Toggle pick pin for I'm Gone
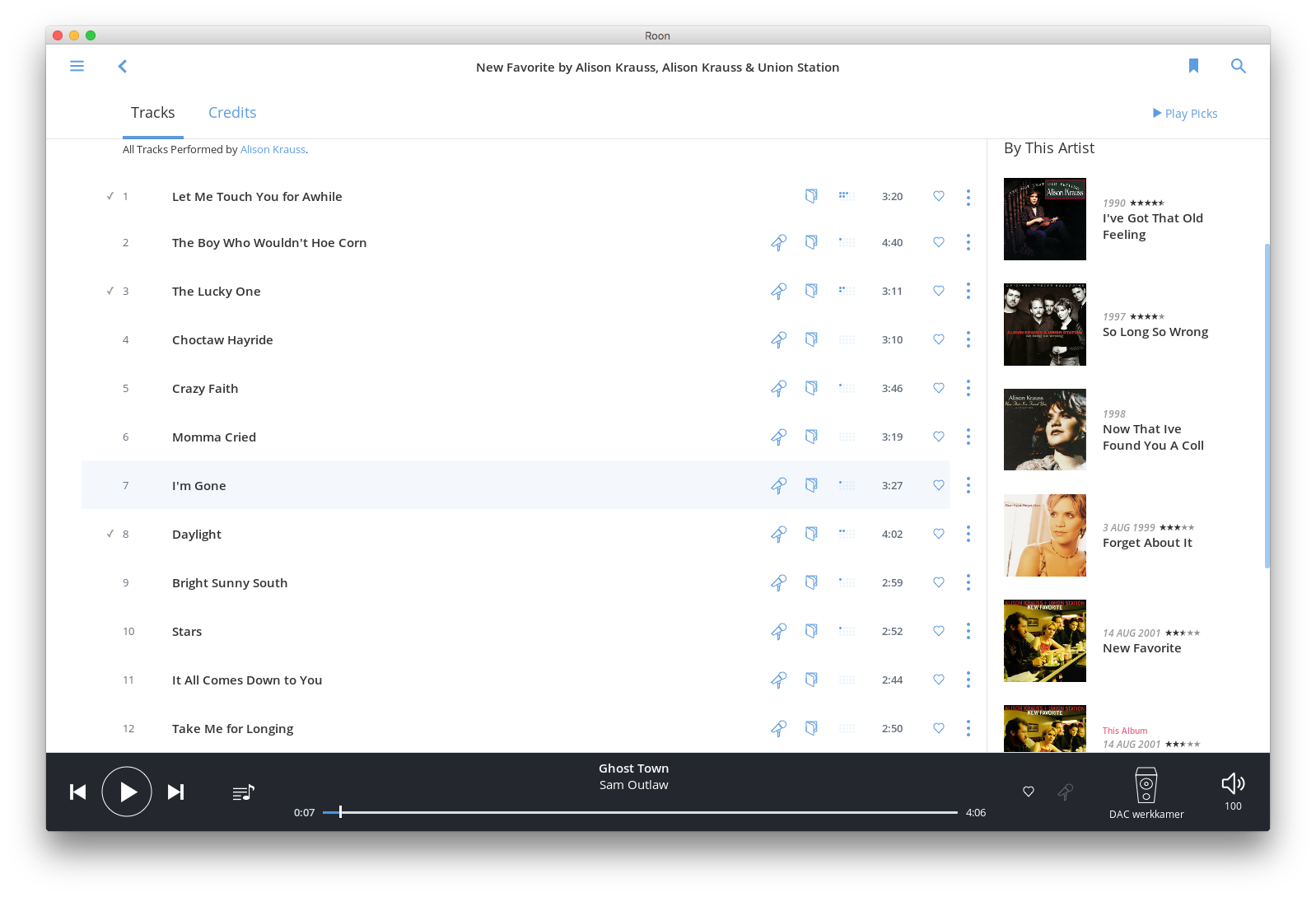 coord(778,485)
